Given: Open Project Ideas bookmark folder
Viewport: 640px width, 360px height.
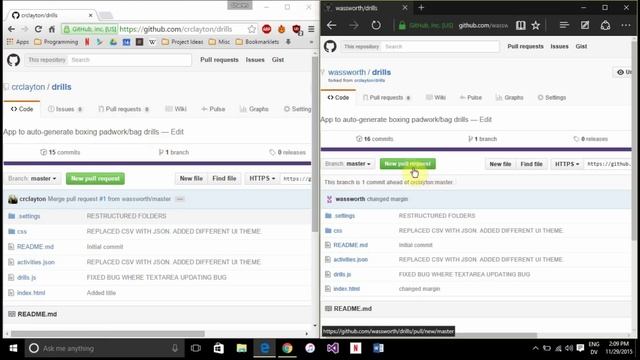Looking at the screenshot, I should (182, 42).
